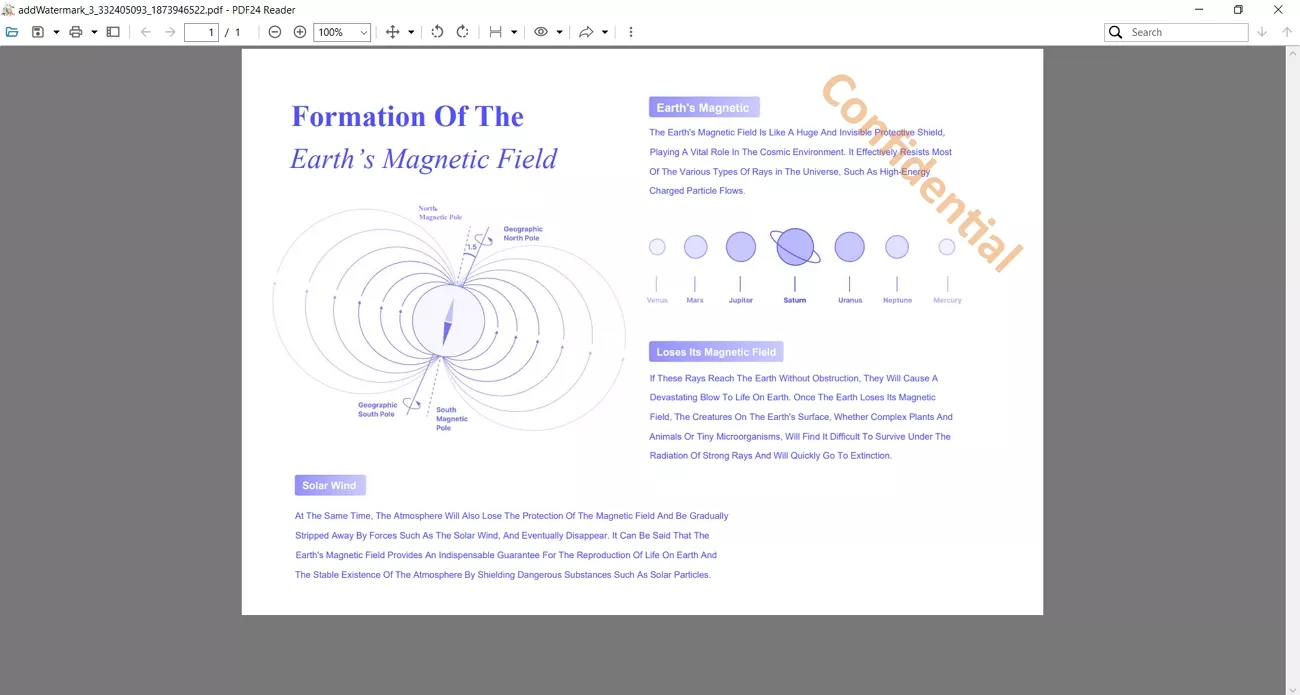Rotate the page counterclockwise
The image size is (1300, 695).
437,31
